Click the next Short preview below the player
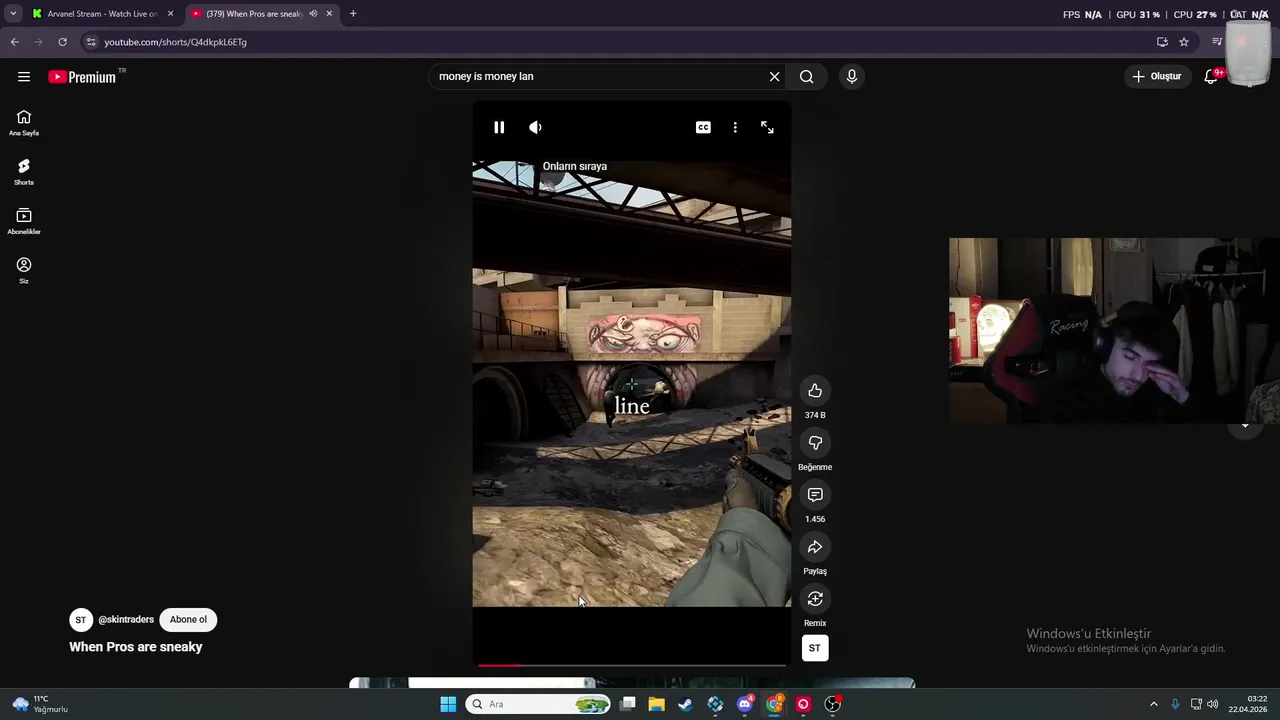 click(x=631, y=683)
